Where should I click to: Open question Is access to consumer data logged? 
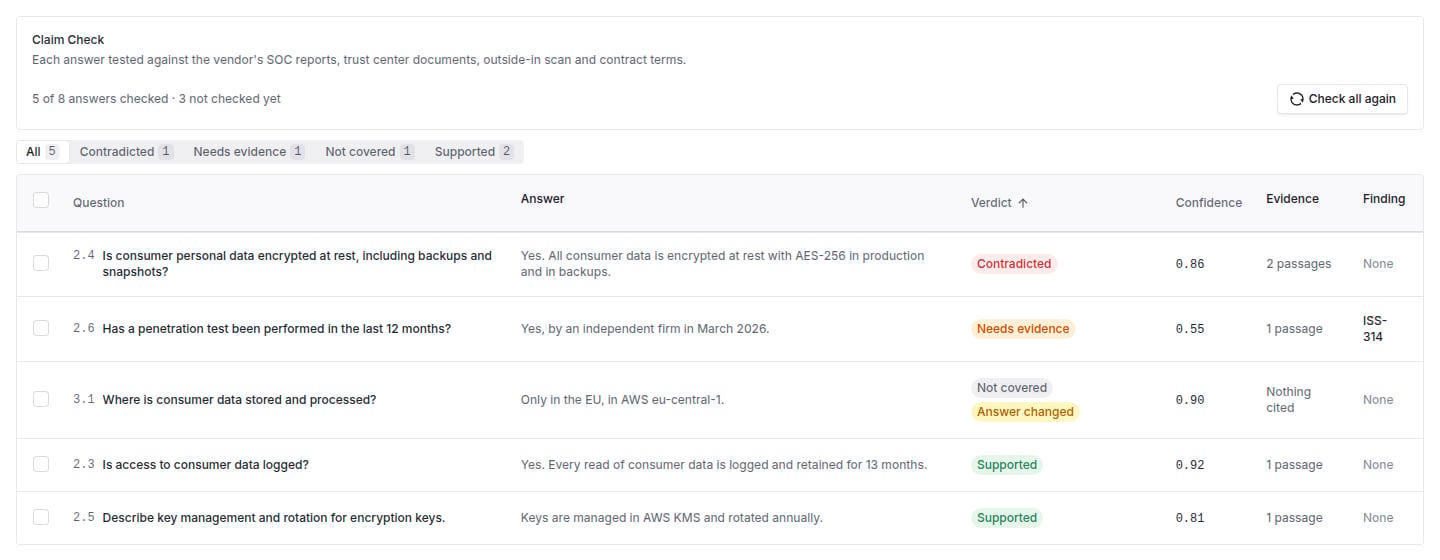[x=205, y=465]
